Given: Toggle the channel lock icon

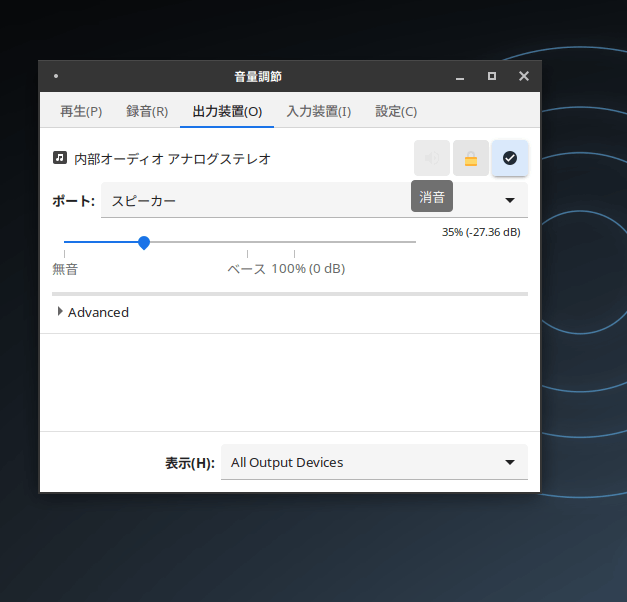Looking at the screenshot, I should pyautogui.click(x=471, y=158).
